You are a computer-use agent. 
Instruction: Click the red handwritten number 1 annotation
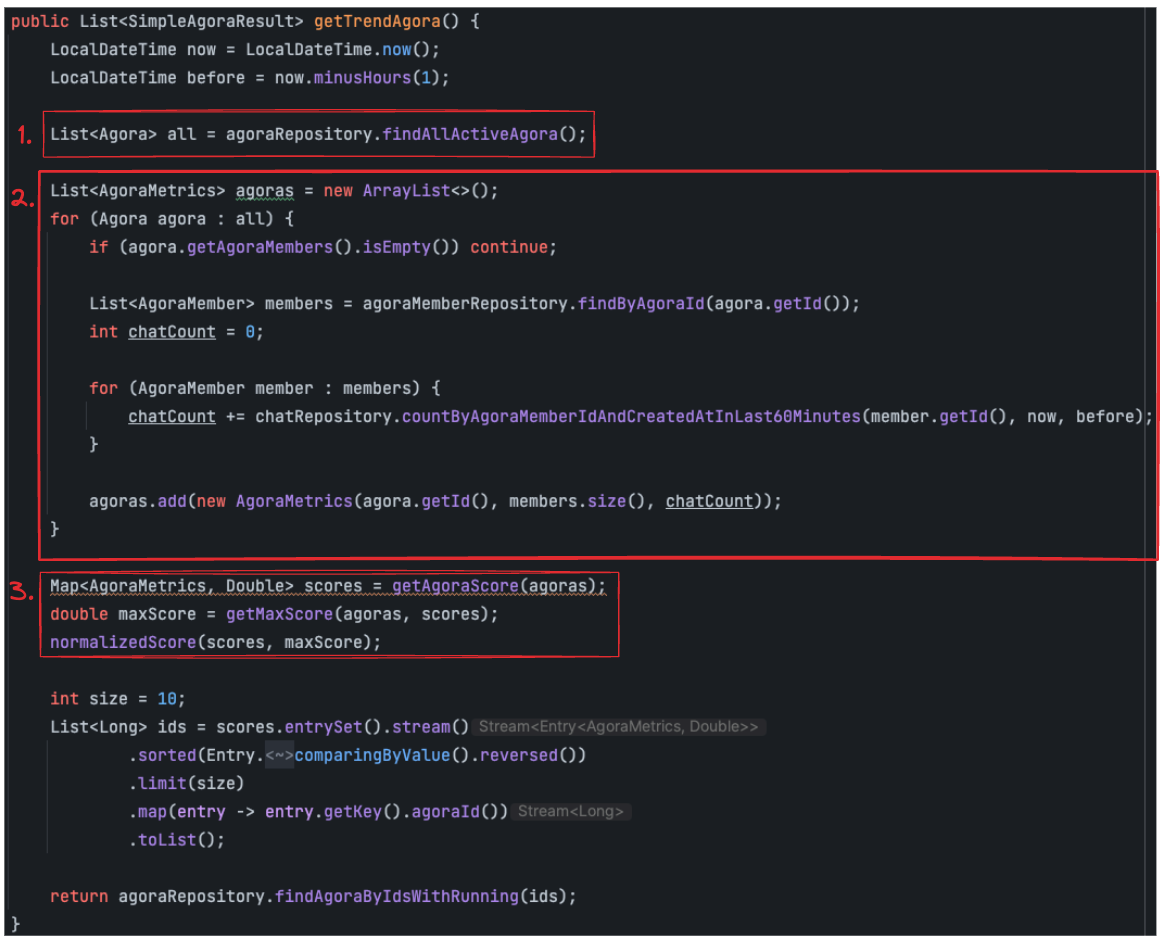(x=24, y=136)
